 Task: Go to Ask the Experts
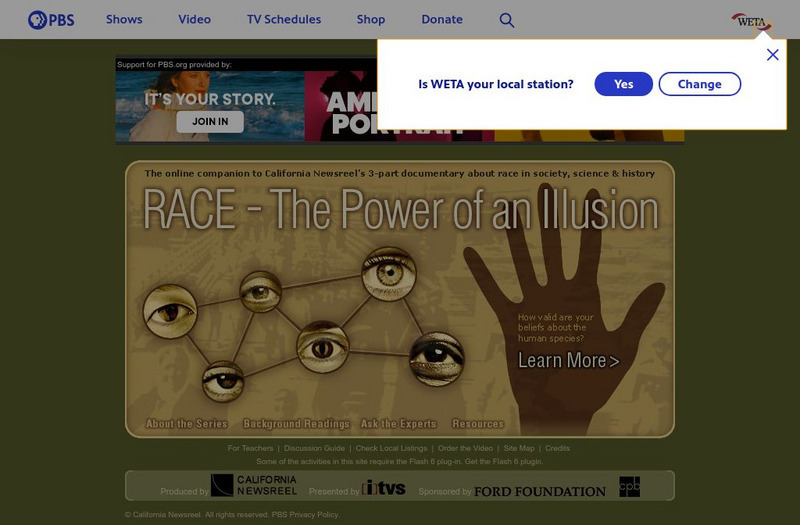[x=398, y=423]
